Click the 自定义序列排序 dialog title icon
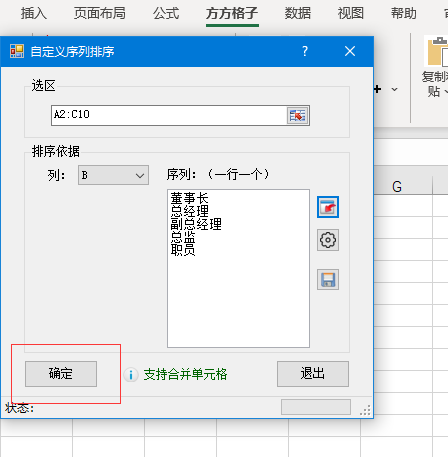The height and width of the screenshot is (457, 448). point(17,51)
